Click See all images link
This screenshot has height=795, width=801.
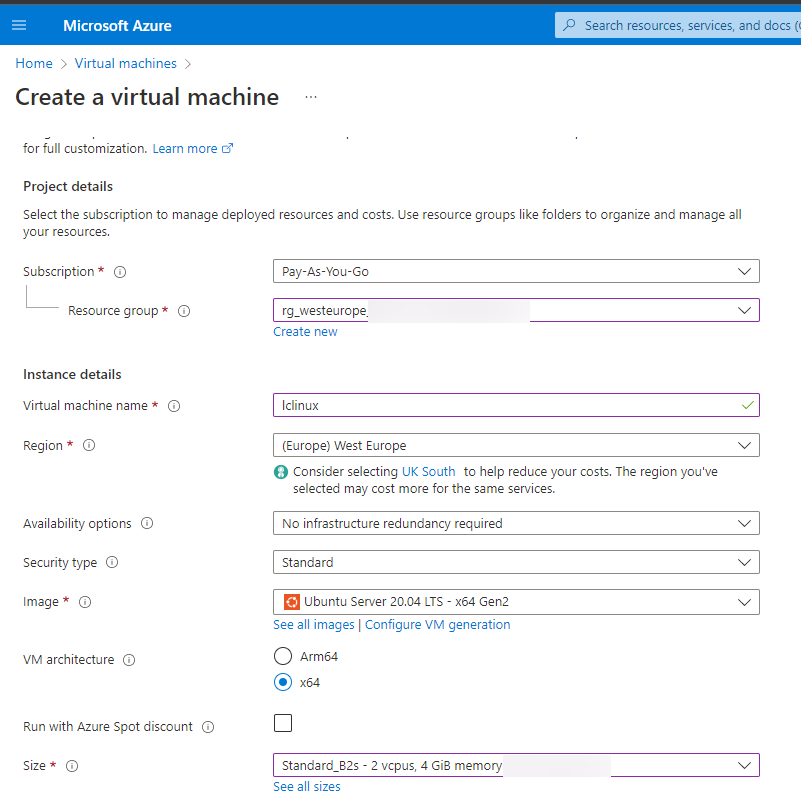314,625
